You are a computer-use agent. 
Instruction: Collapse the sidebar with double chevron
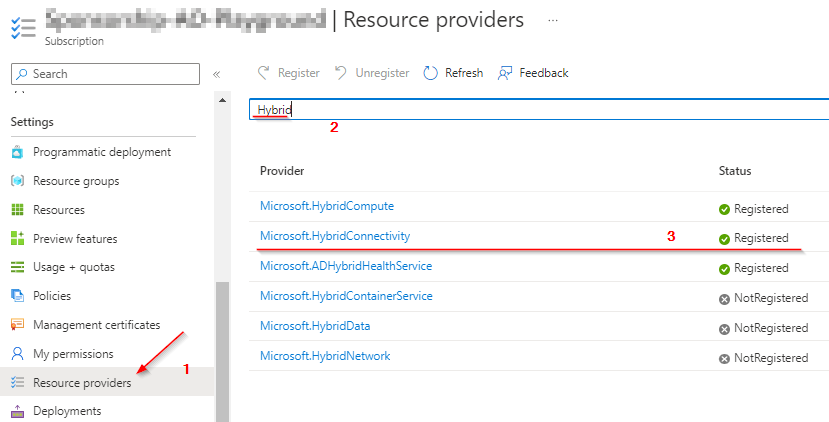pyautogui.click(x=216, y=75)
